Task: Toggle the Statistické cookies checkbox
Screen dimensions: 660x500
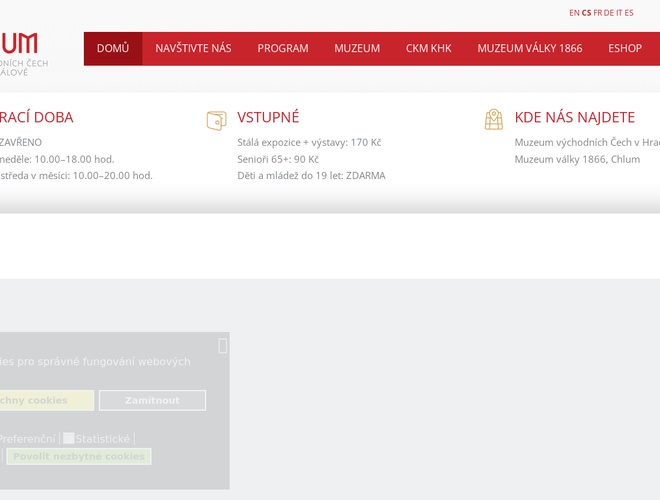Action: point(69,438)
